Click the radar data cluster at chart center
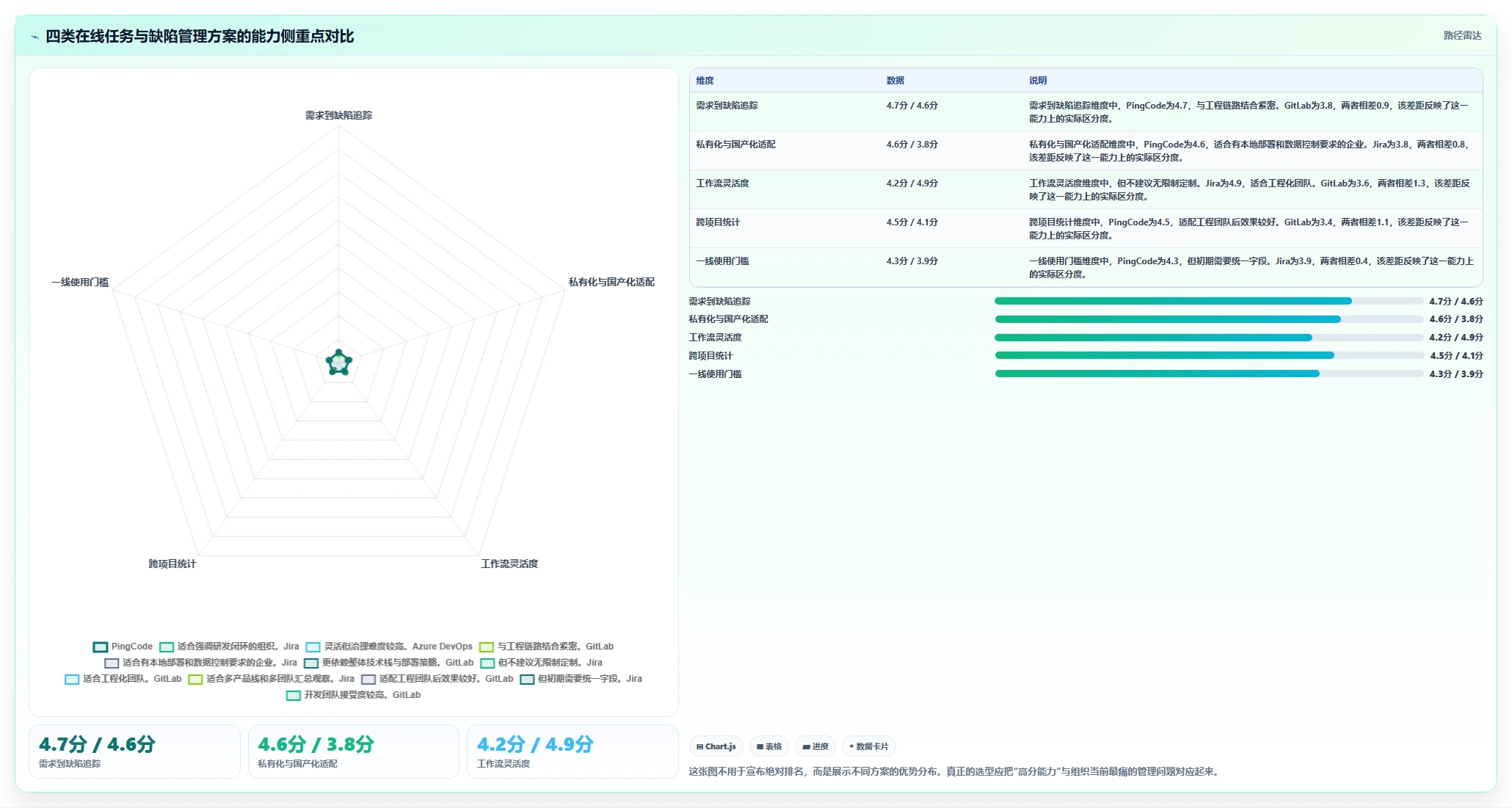Image resolution: width=1512 pixels, height=808 pixels. [x=339, y=363]
